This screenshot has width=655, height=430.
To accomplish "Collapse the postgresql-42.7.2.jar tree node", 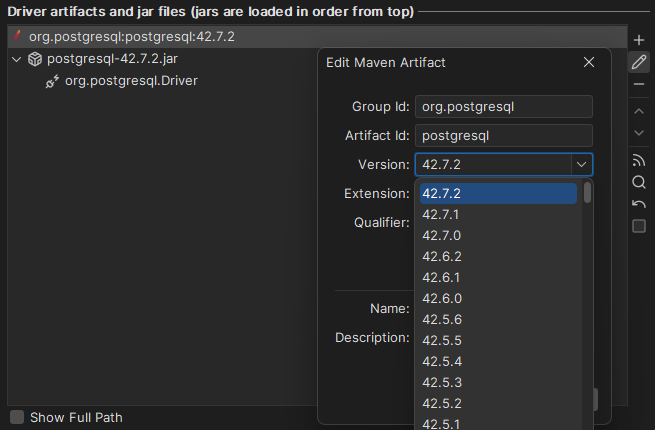I will pos(16,59).
